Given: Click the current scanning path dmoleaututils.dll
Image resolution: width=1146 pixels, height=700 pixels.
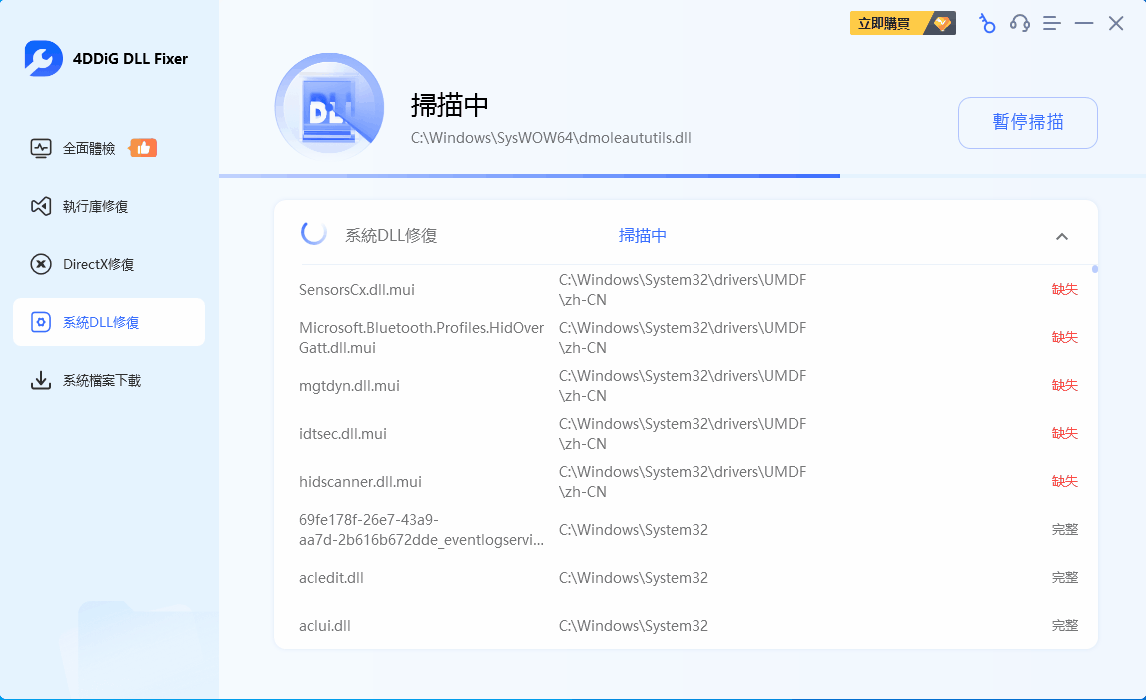Looking at the screenshot, I should 551,138.
